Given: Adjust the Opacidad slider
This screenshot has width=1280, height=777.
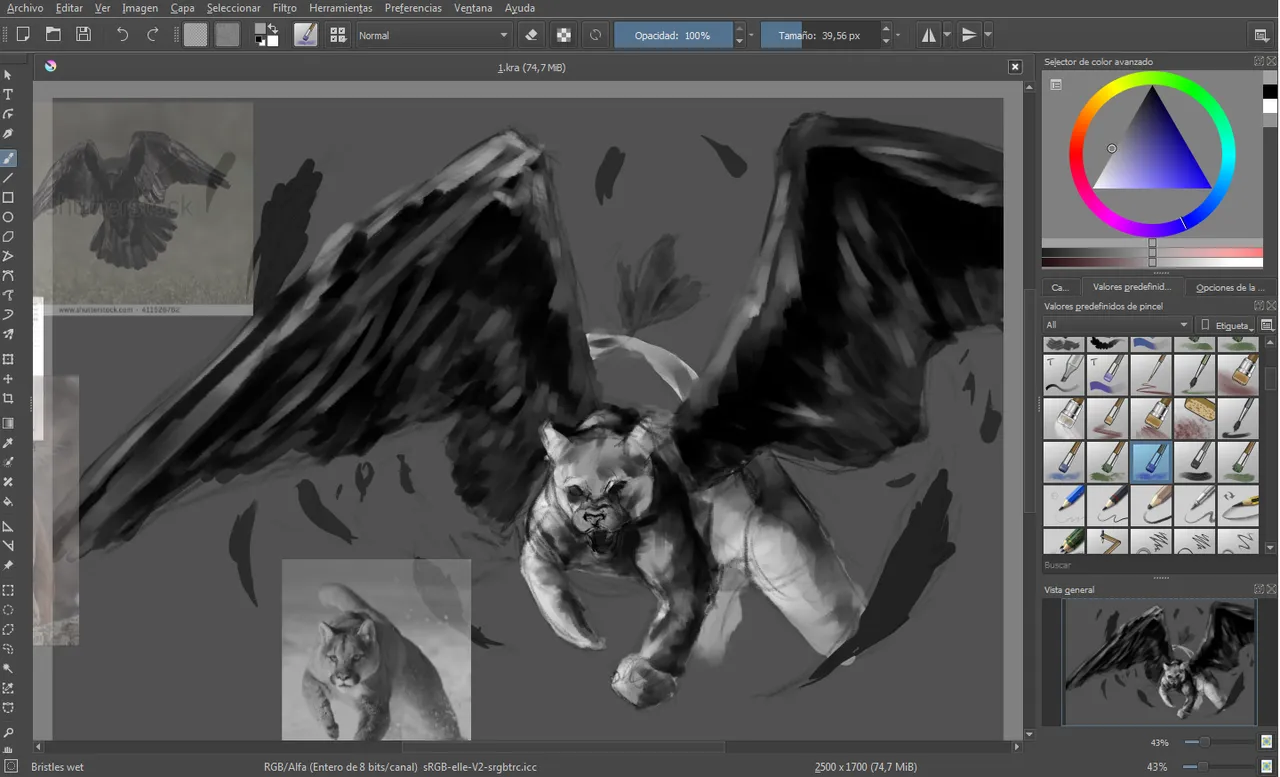Looking at the screenshot, I should (x=673, y=35).
